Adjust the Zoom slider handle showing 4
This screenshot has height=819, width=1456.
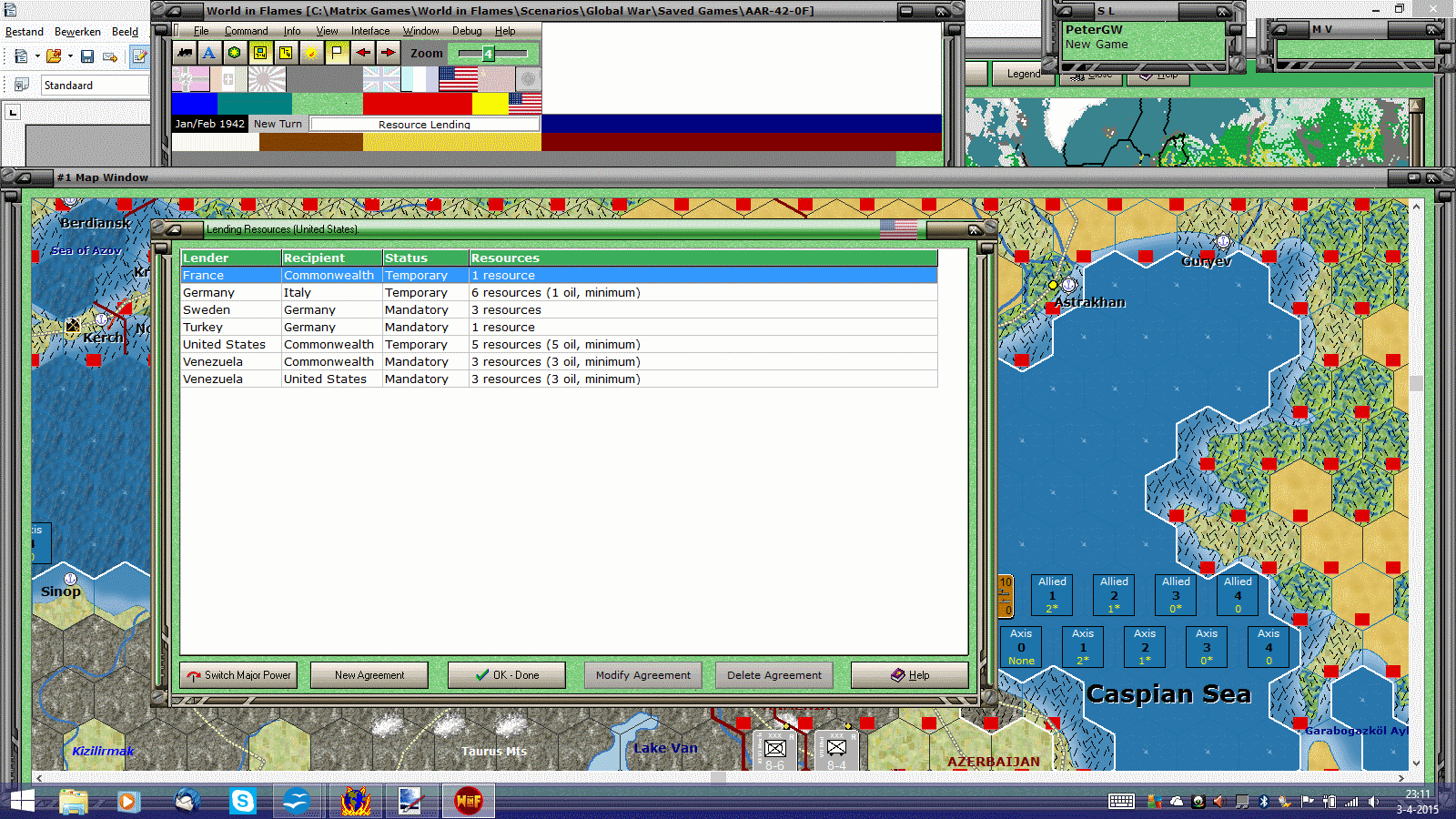[488, 54]
